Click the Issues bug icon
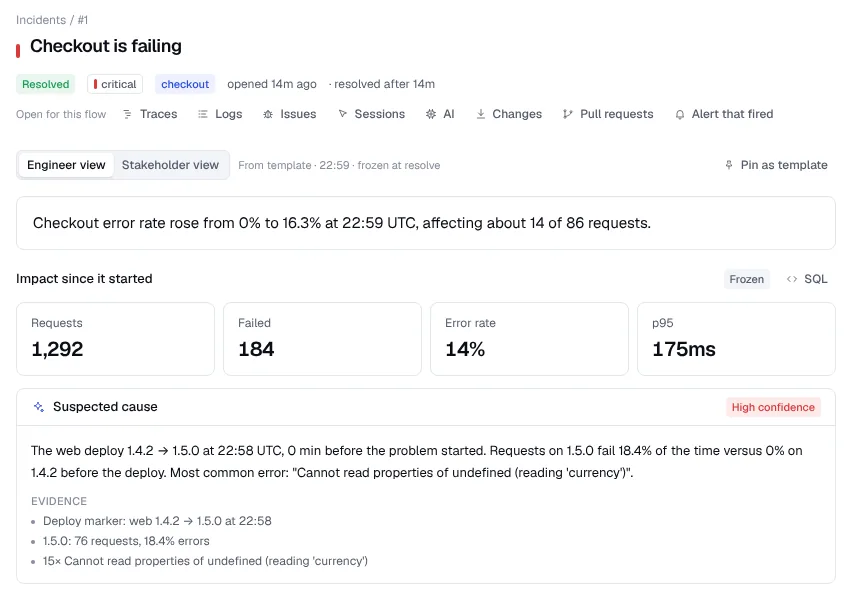Image resolution: width=852 pixels, height=590 pixels. pyautogui.click(x=268, y=114)
